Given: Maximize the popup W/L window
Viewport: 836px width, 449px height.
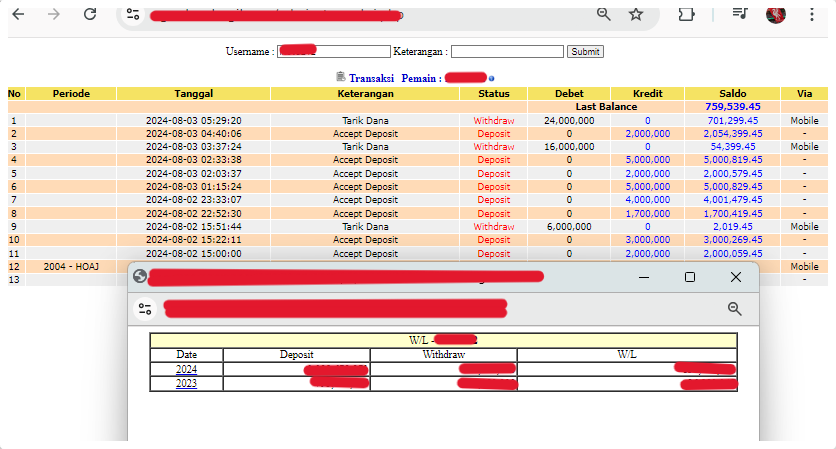Looking at the screenshot, I should coord(690,277).
